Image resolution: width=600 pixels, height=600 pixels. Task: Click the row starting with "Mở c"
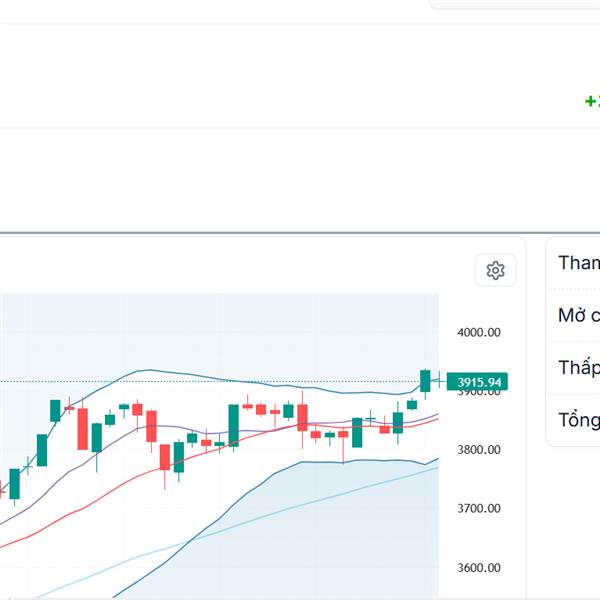[578, 316]
